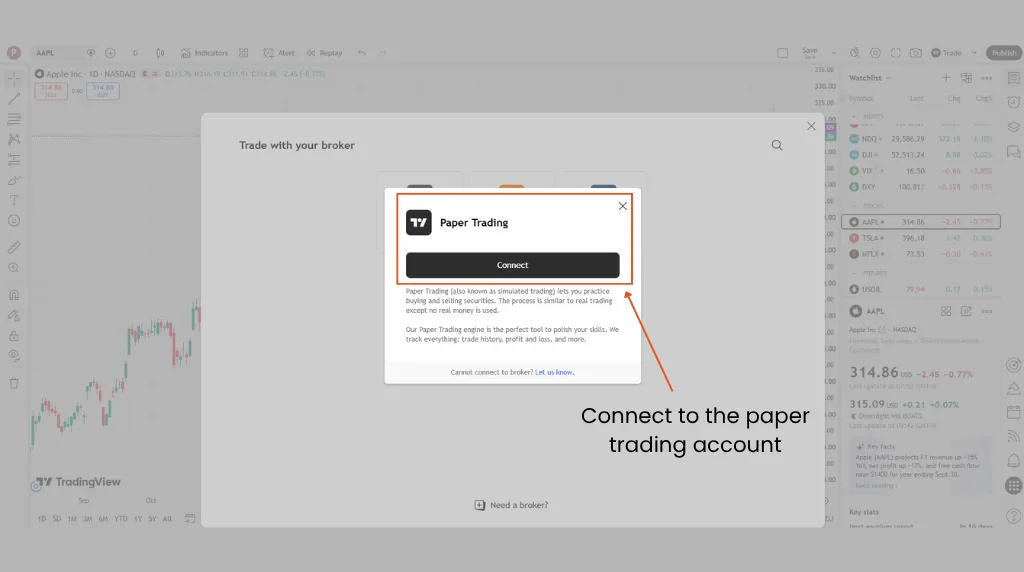The image size is (1024, 572).
Task: Select the brush drawing tool
Action: click(14, 180)
